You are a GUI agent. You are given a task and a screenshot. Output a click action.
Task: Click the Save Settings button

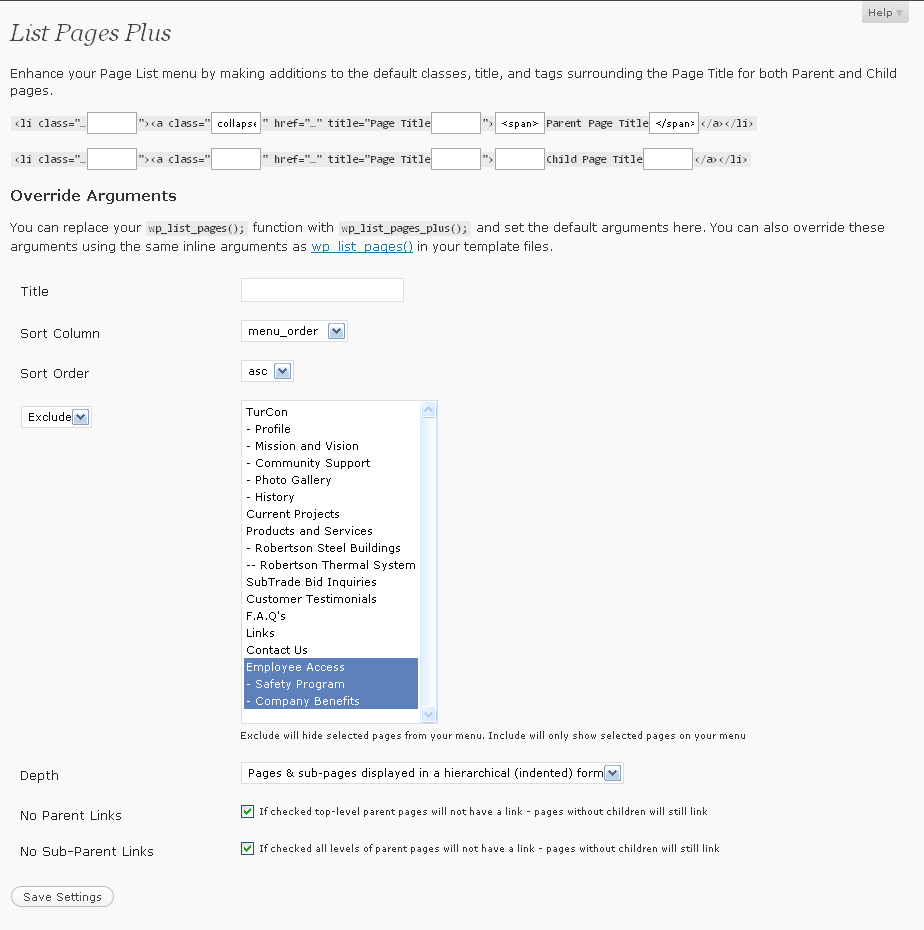pyautogui.click(x=62, y=897)
